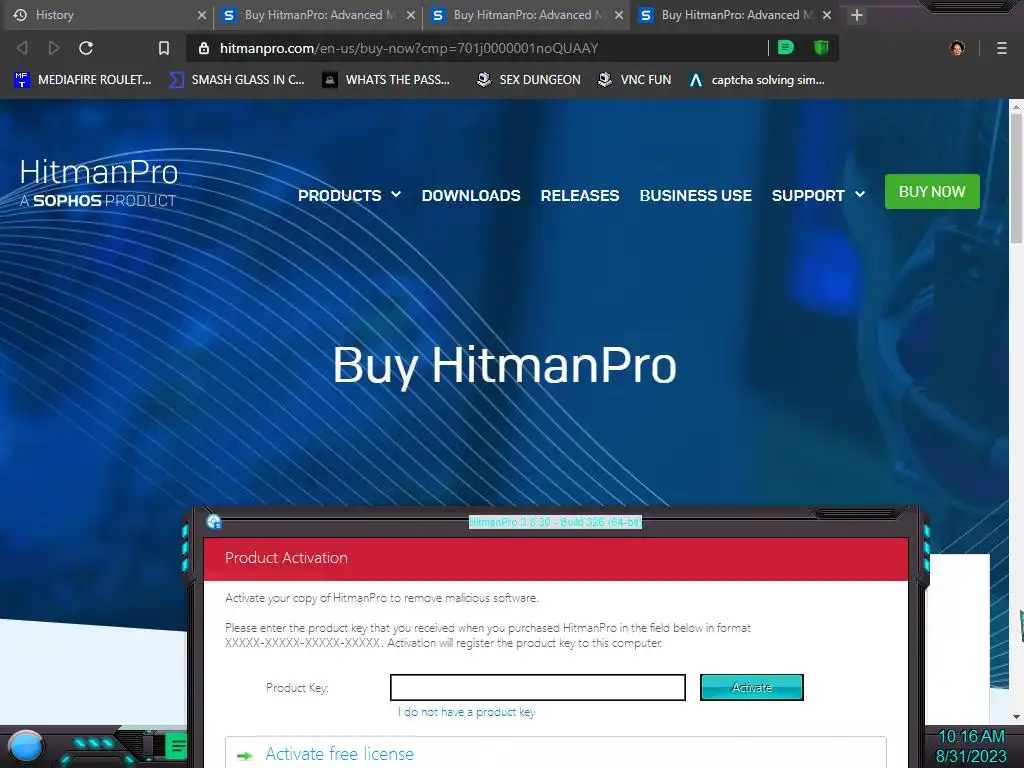The image size is (1024, 768).
Task: Click the Windows Start orb
Action: pos(26,747)
